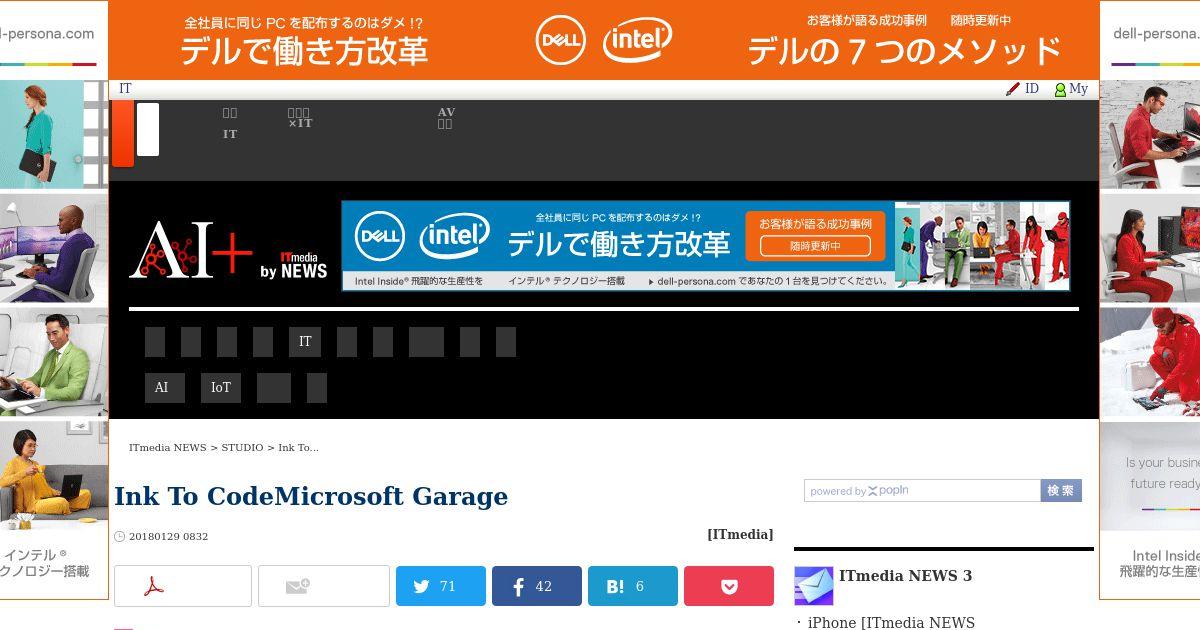1200x630 pixels.
Task: Click the Ink To... breadcrumb item
Action: (x=298, y=448)
